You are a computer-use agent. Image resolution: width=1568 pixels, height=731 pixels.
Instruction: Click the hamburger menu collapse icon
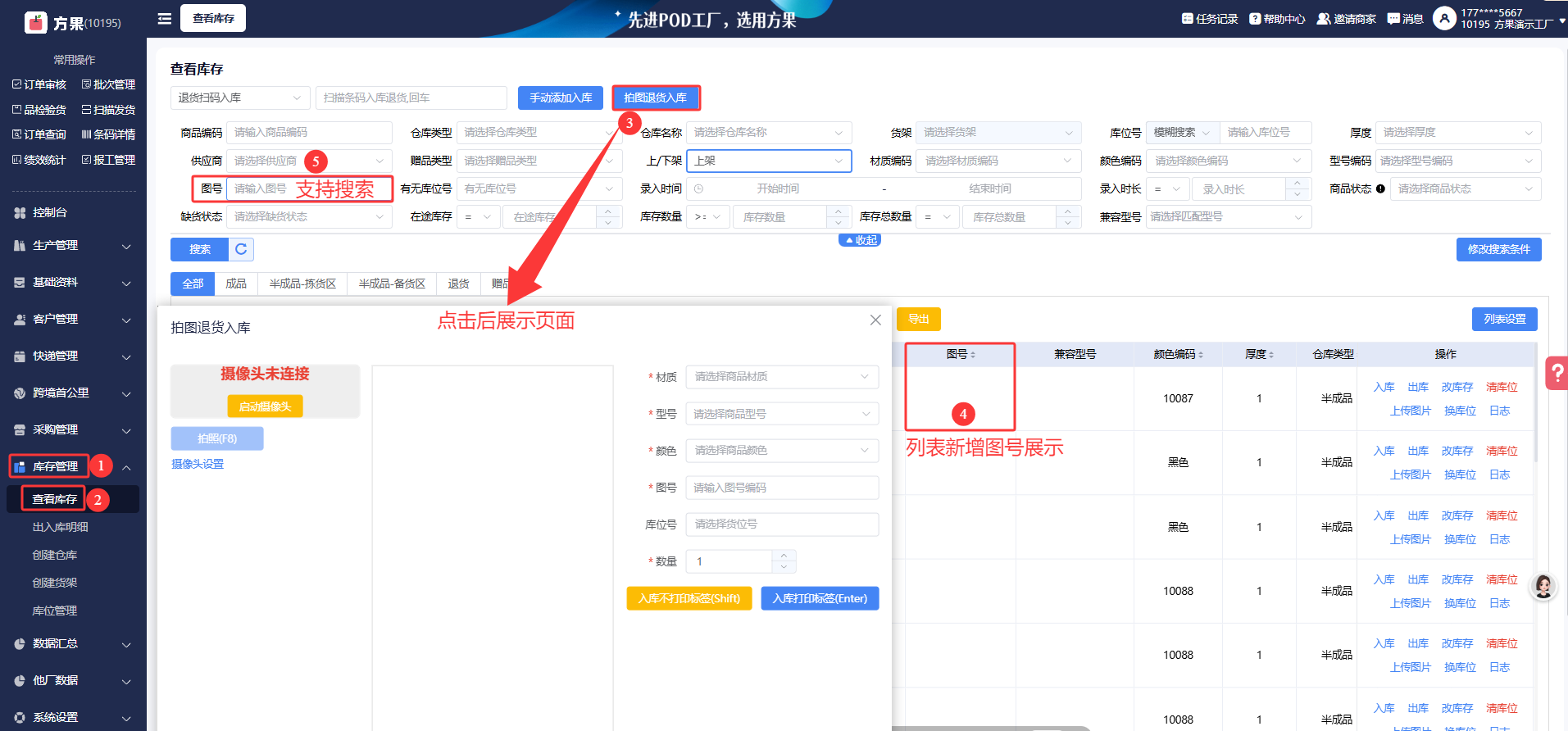pos(165,18)
